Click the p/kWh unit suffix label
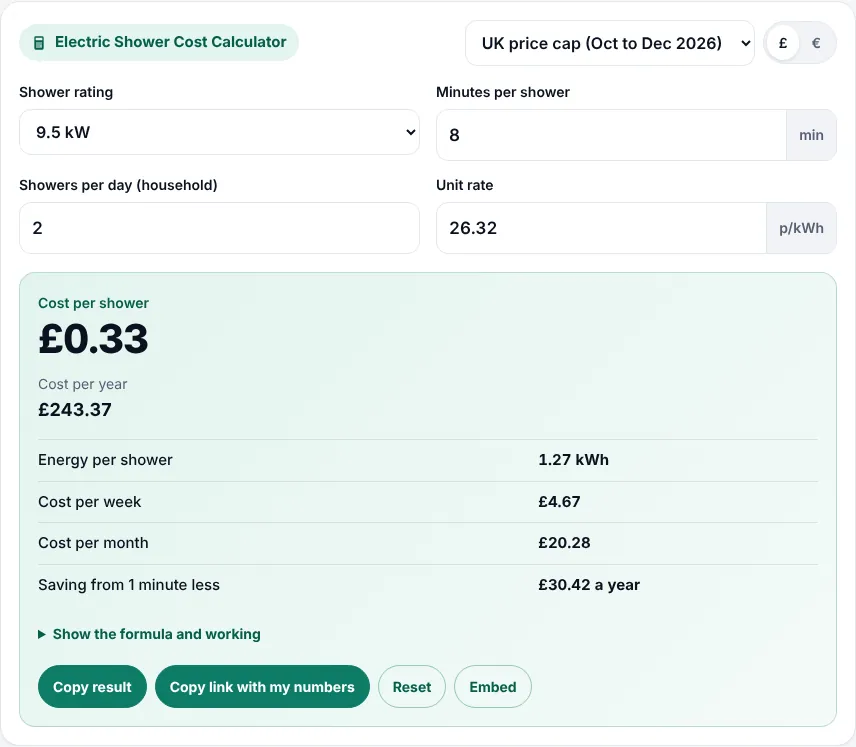The height and width of the screenshot is (747, 856). pos(801,228)
